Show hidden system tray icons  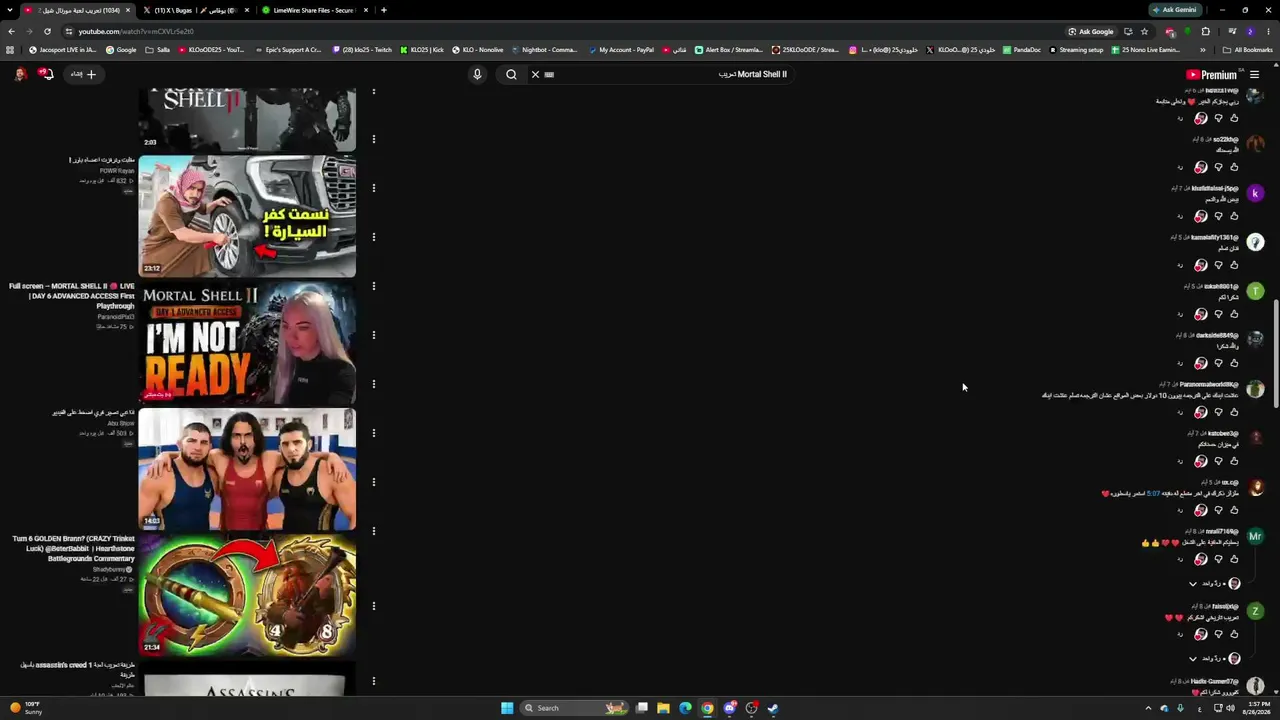(1148, 708)
